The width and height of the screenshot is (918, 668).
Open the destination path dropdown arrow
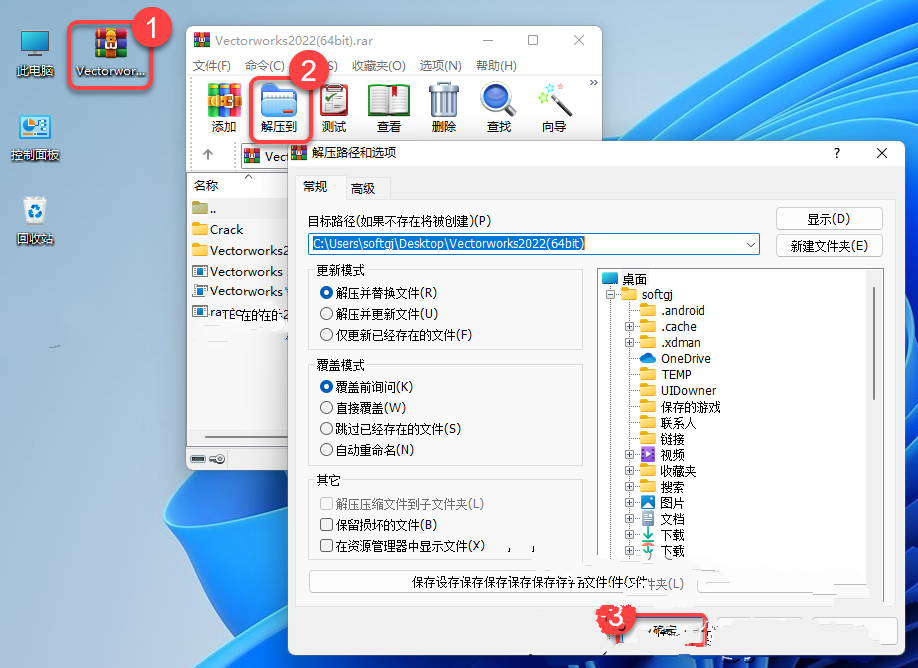[751, 244]
